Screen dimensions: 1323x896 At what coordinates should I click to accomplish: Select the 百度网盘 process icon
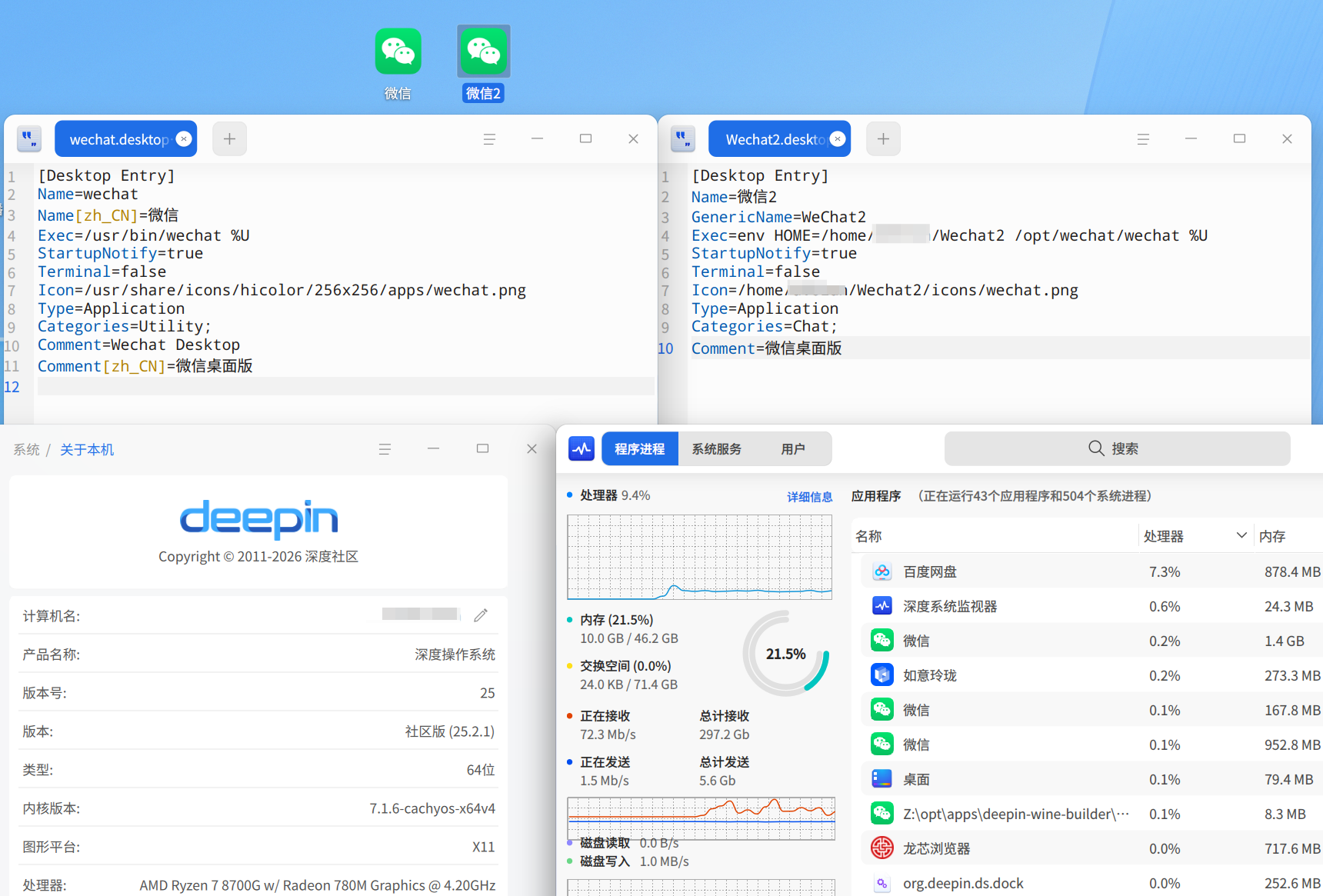881,571
